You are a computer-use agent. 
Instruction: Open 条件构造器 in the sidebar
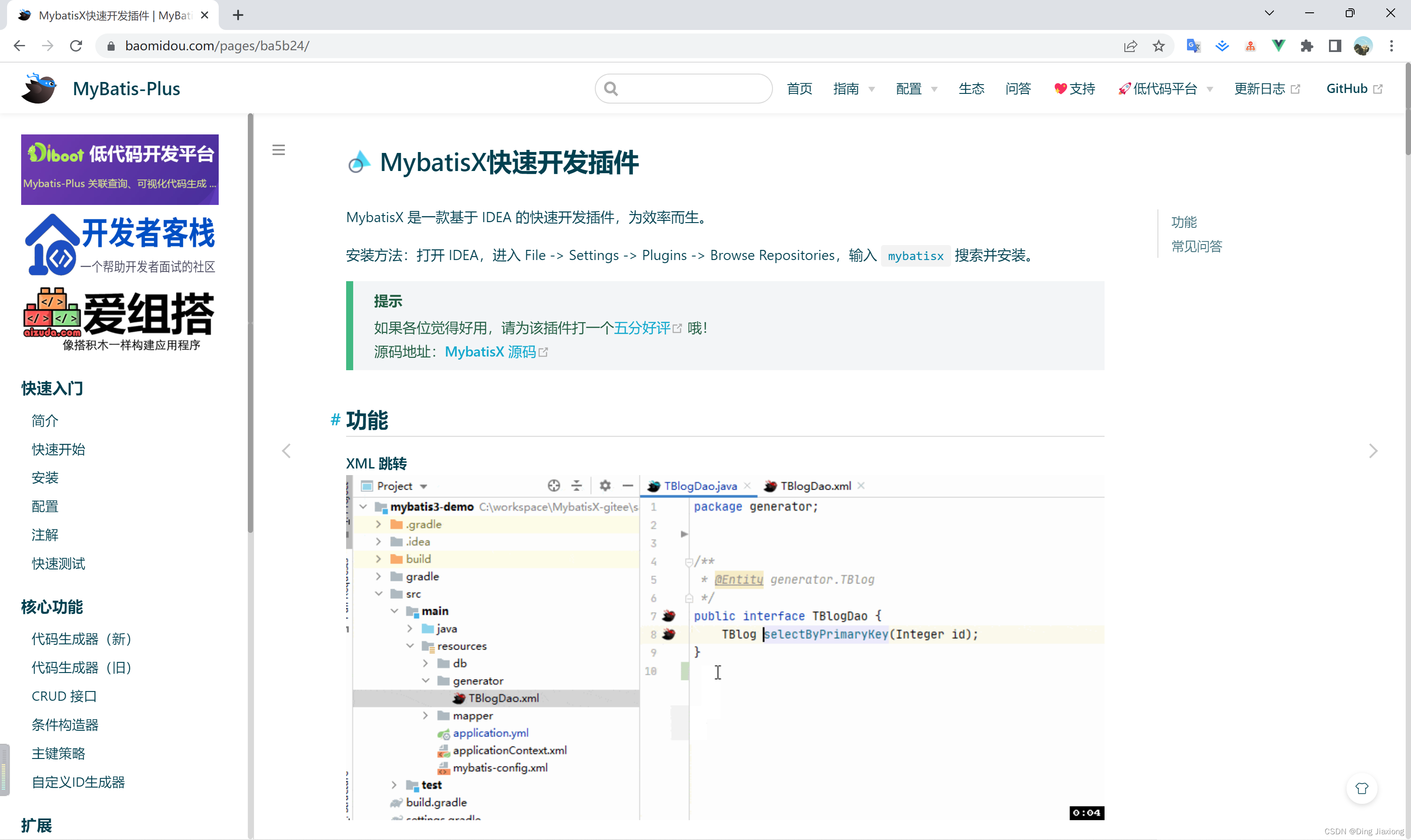coord(65,725)
